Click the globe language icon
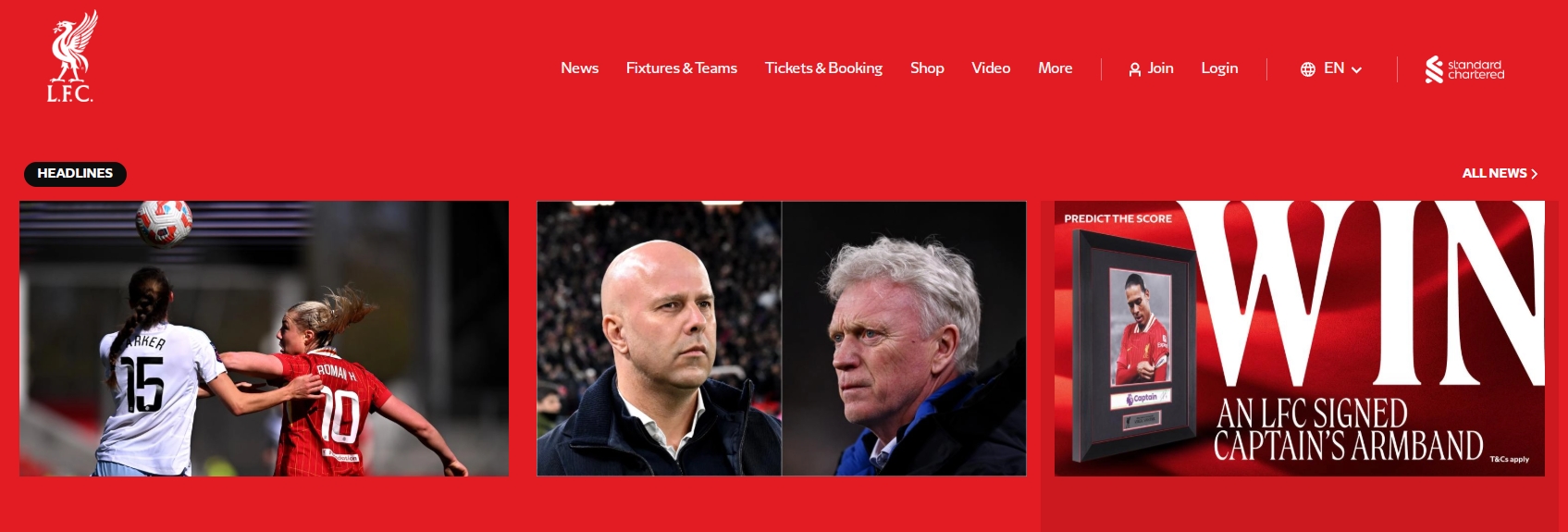 [1307, 69]
